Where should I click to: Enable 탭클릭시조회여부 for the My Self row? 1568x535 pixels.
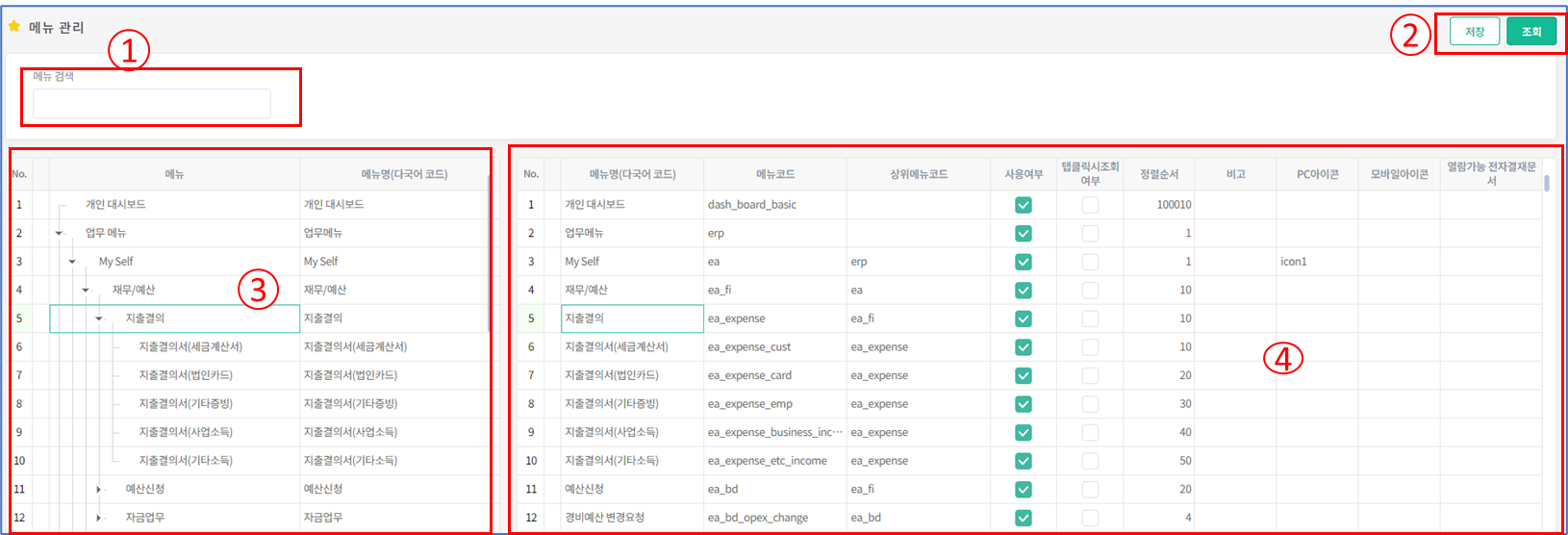tap(1090, 262)
